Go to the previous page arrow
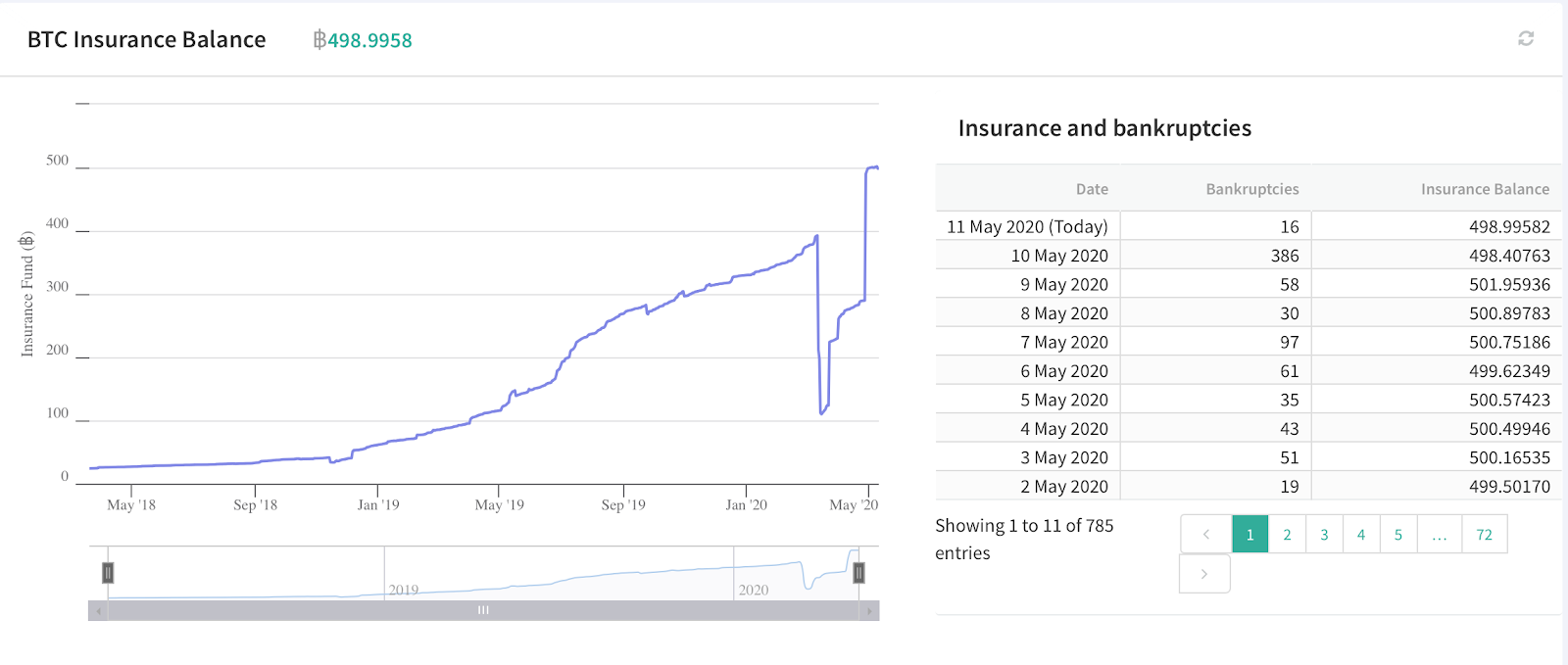The image size is (1568, 665). coord(1206,534)
